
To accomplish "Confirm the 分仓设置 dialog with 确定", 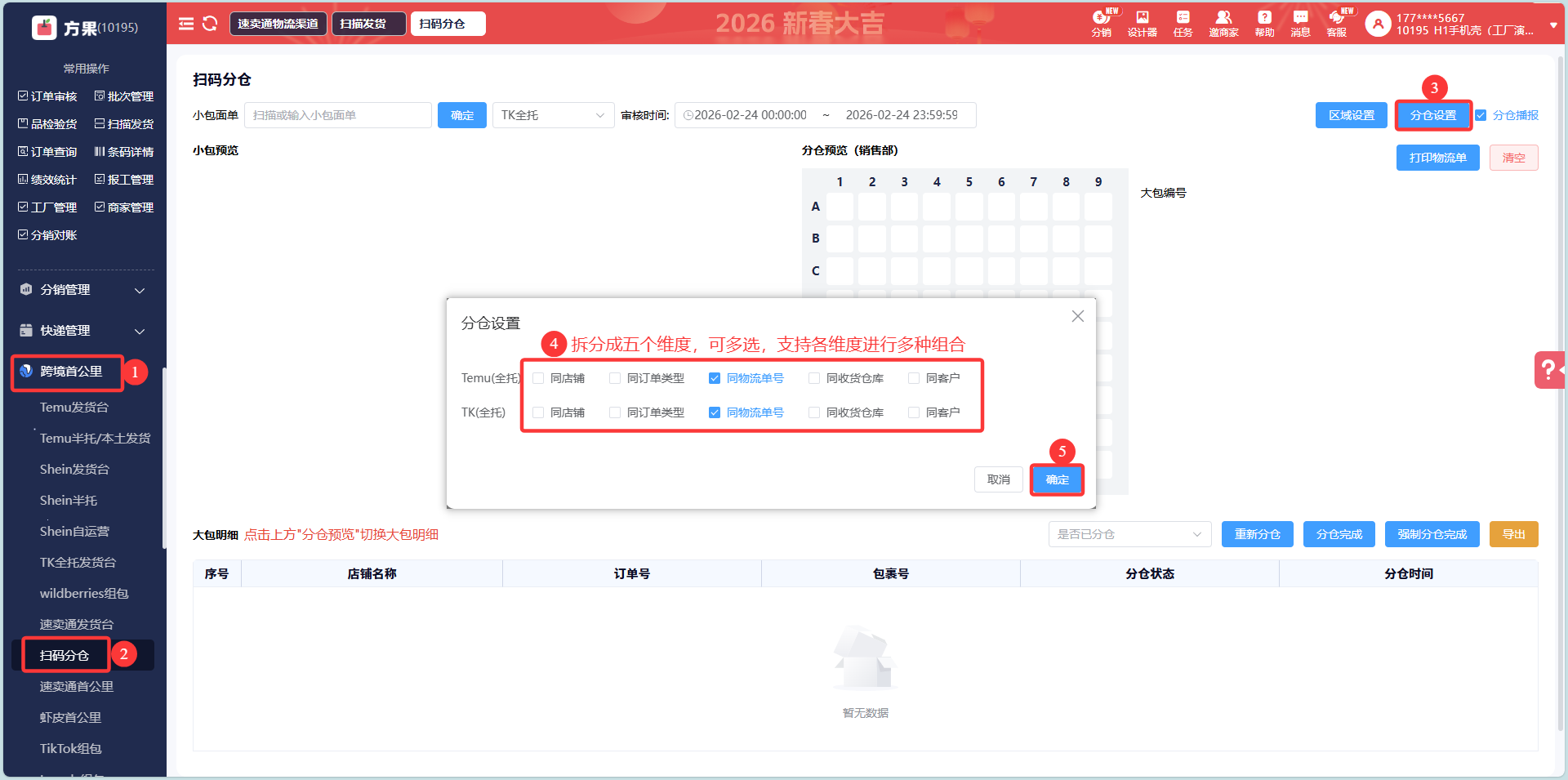I will pyautogui.click(x=1057, y=479).
